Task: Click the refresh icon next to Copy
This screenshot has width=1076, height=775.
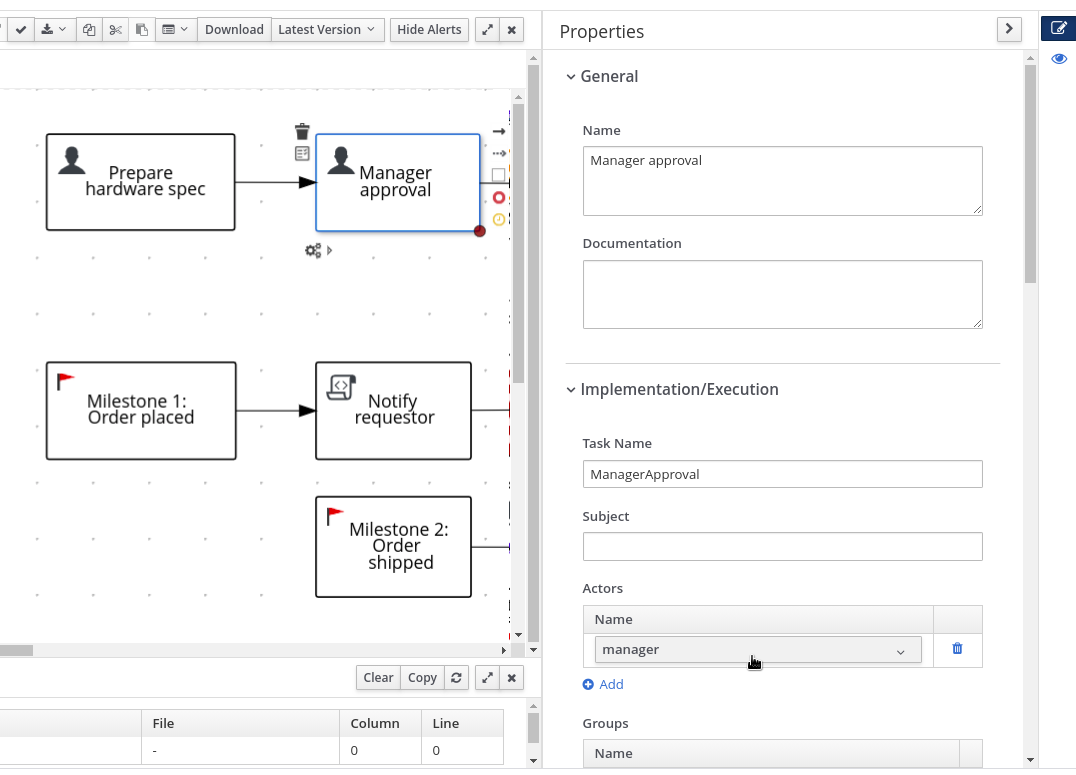Action: [456, 678]
